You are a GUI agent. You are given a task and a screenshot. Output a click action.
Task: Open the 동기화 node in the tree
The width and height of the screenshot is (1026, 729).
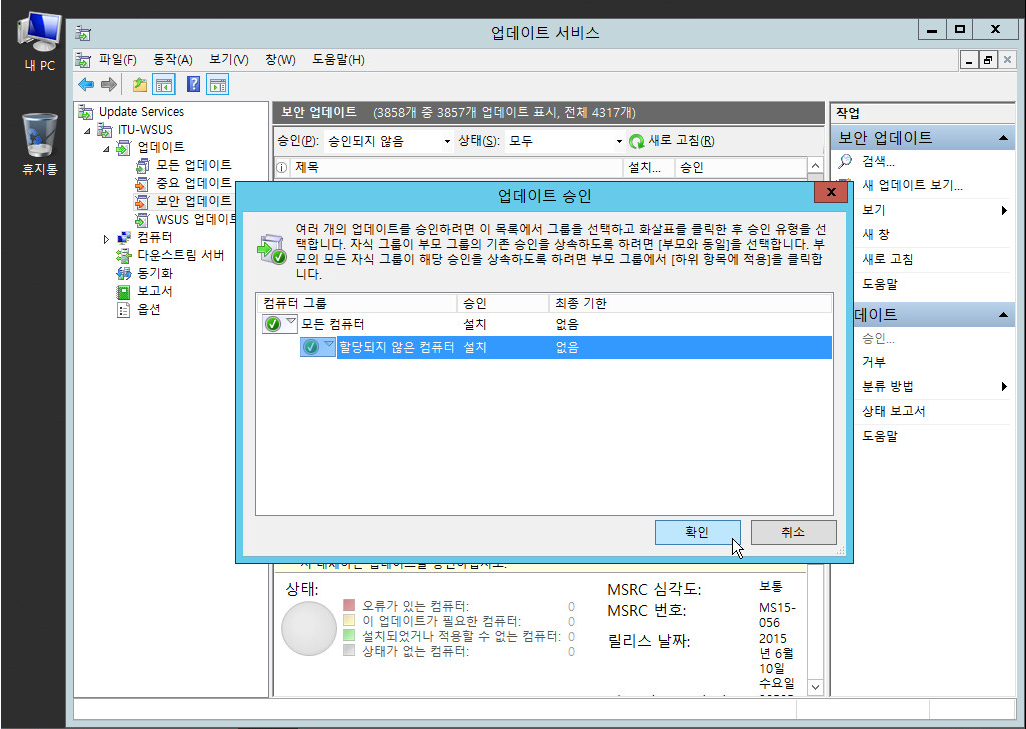click(x=154, y=273)
